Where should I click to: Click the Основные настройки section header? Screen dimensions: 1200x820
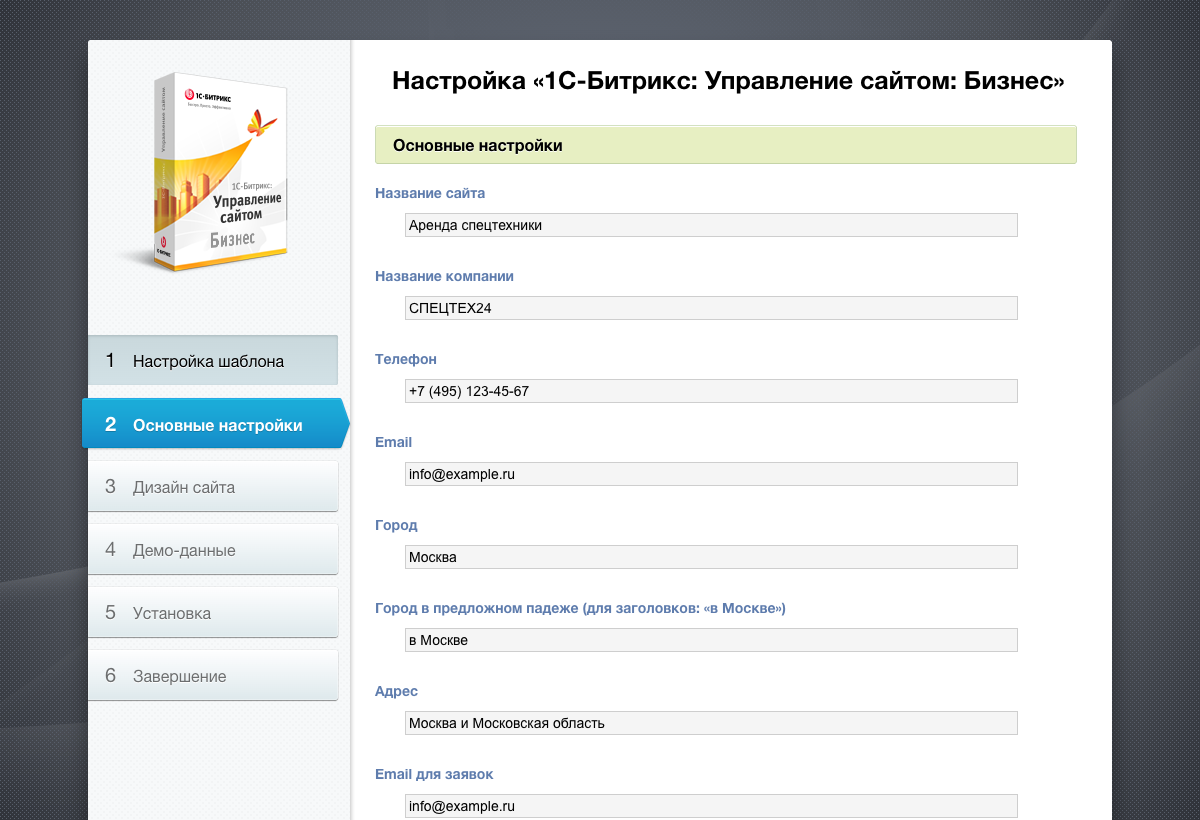tap(726, 145)
